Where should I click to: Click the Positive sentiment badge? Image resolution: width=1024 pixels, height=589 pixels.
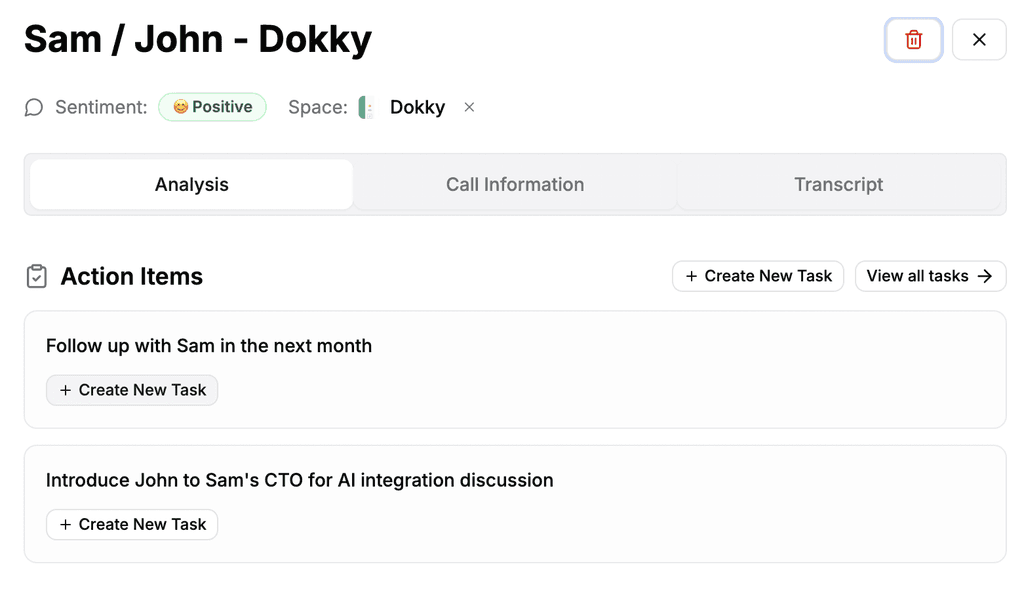[x=212, y=107]
